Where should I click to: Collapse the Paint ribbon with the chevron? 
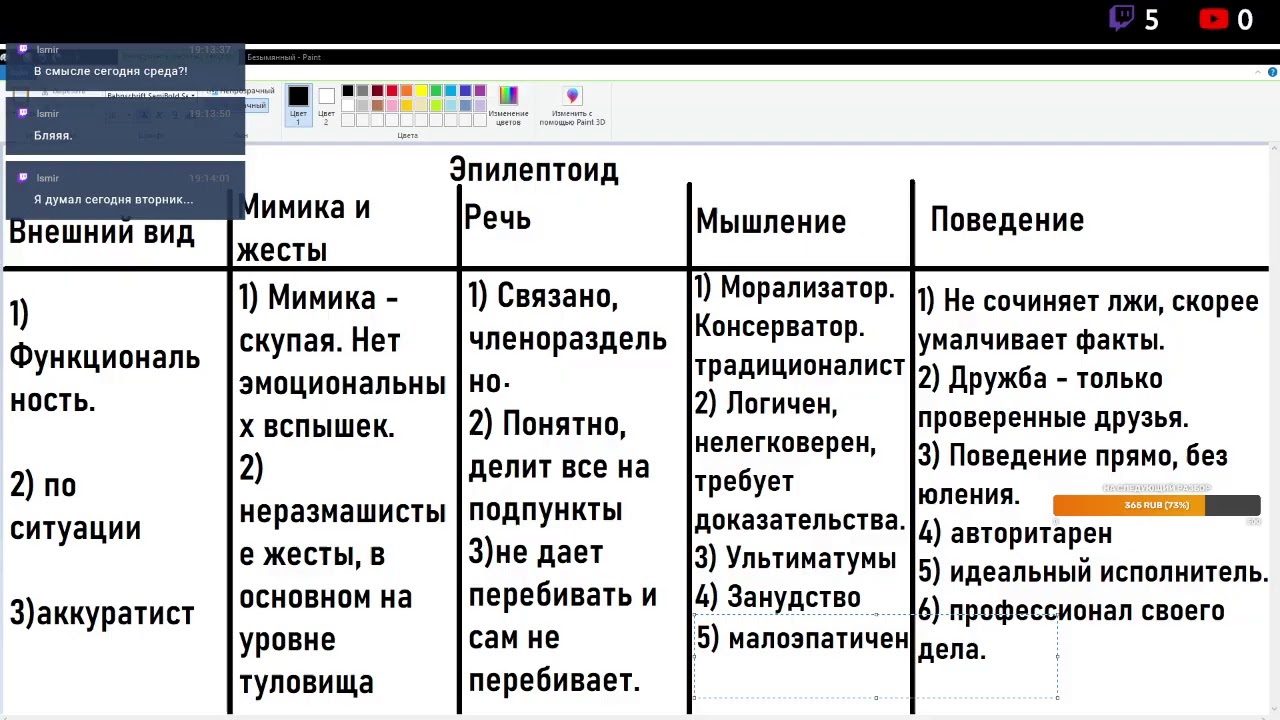click(x=1259, y=72)
